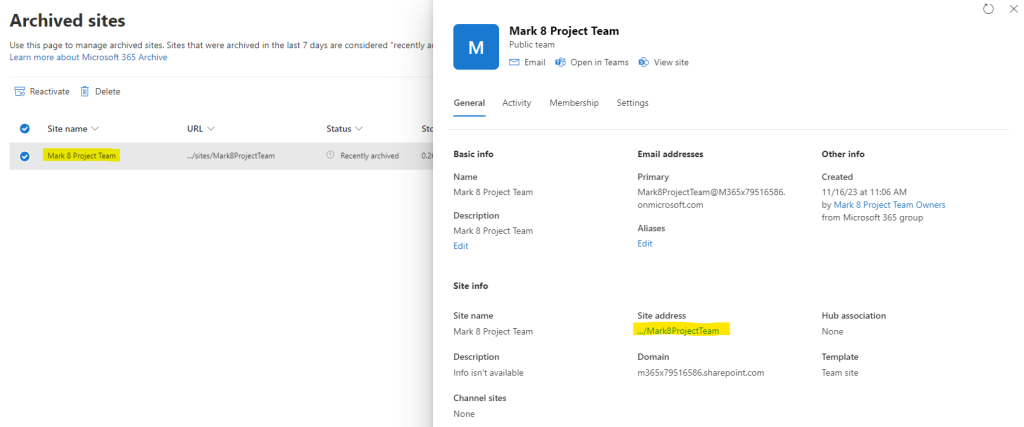Click the Delete button label
The height and width of the screenshot is (427, 1024).
point(108,91)
